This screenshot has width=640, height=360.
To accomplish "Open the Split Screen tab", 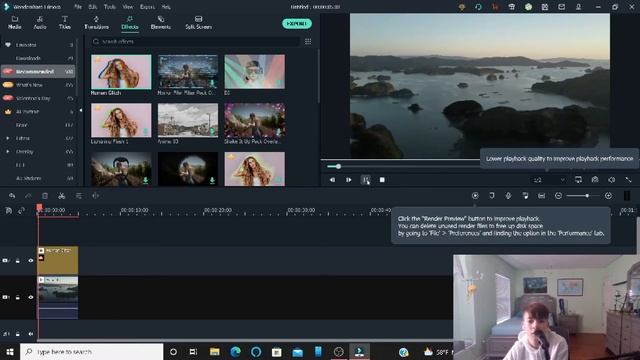I will click(198, 22).
